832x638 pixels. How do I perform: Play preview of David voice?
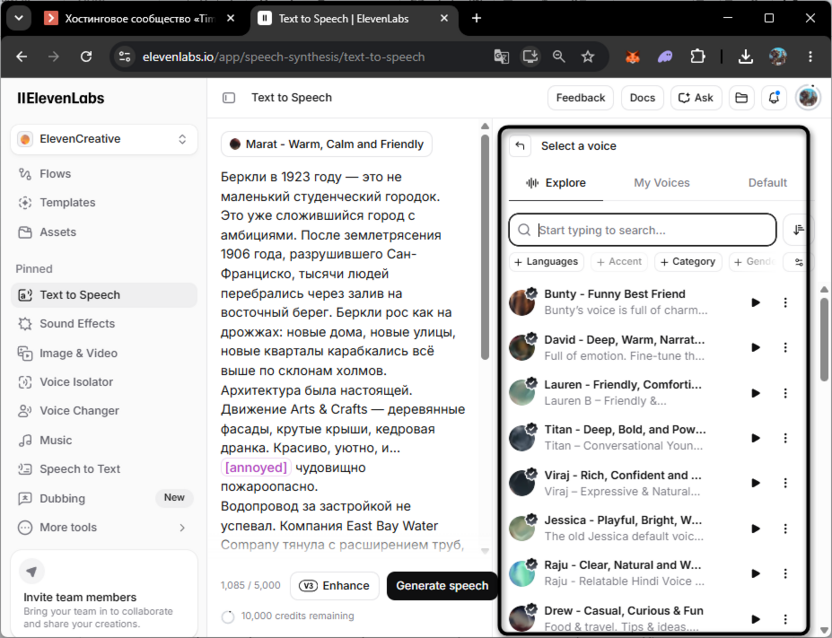[756, 348]
